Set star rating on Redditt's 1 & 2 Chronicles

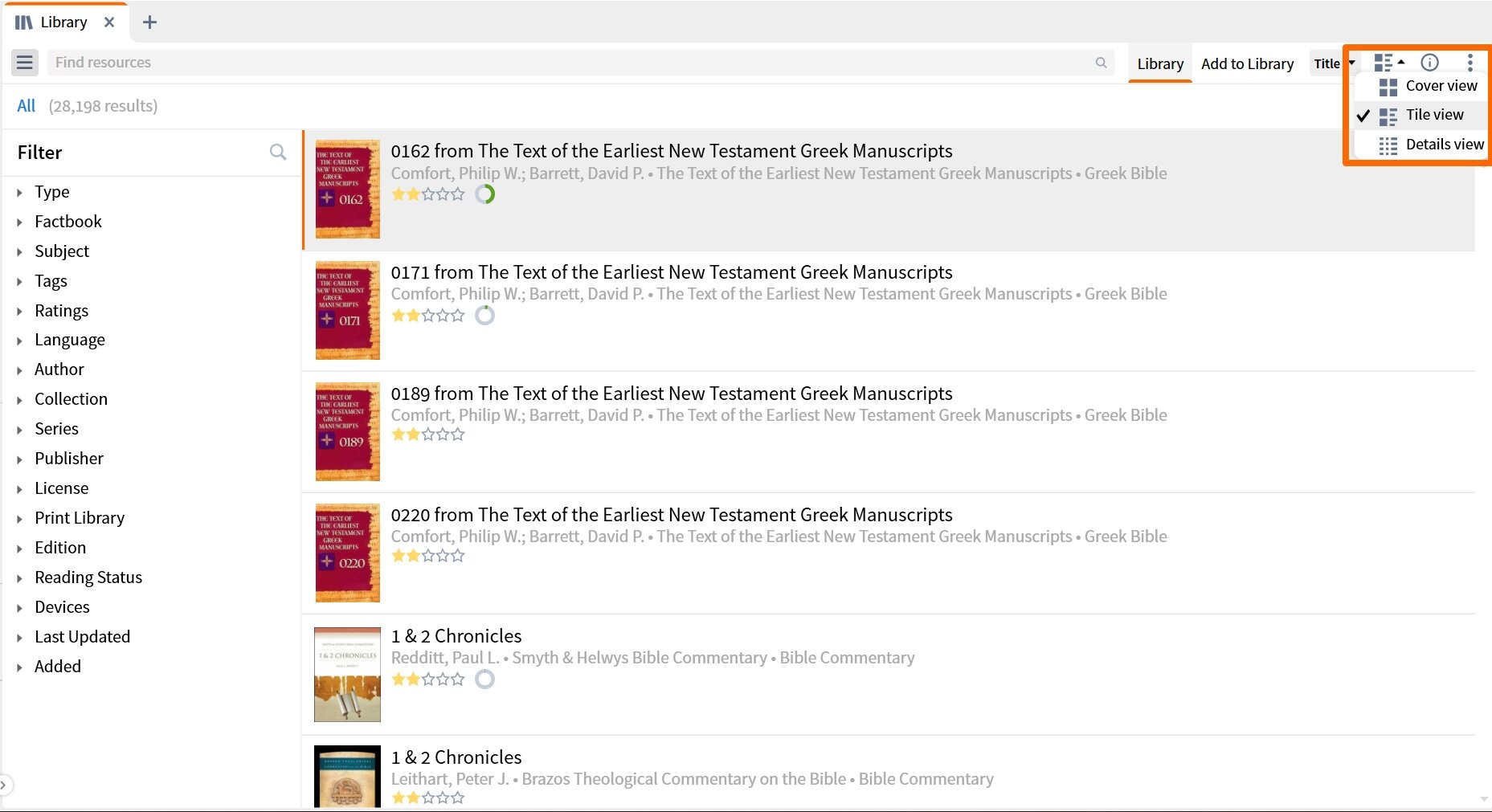point(428,679)
